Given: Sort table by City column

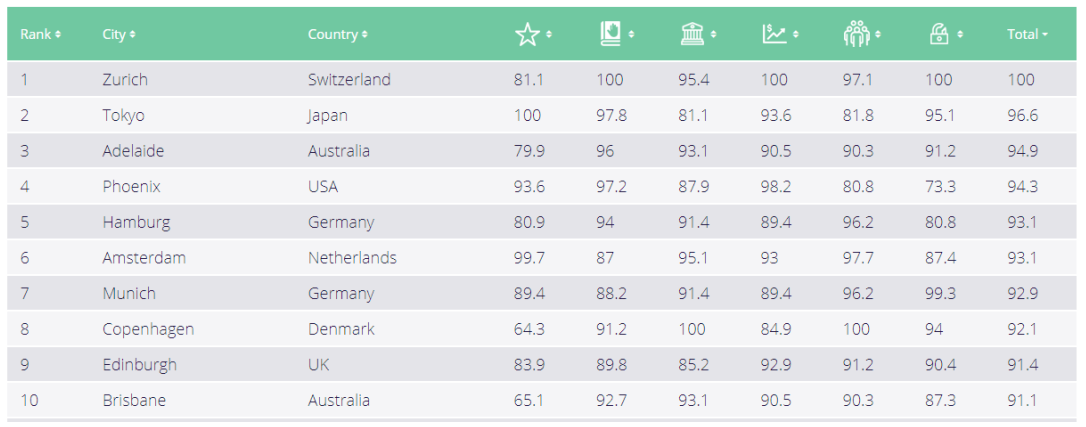Looking at the screenshot, I should [x=118, y=34].
